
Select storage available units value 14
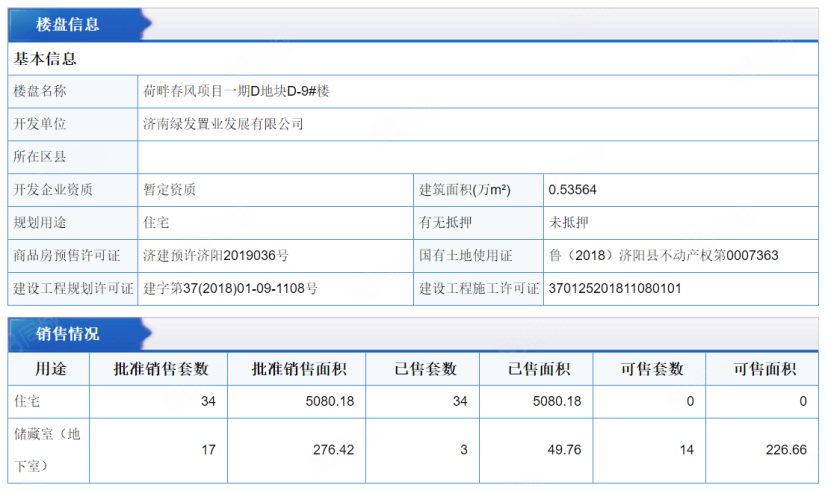[x=687, y=450]
